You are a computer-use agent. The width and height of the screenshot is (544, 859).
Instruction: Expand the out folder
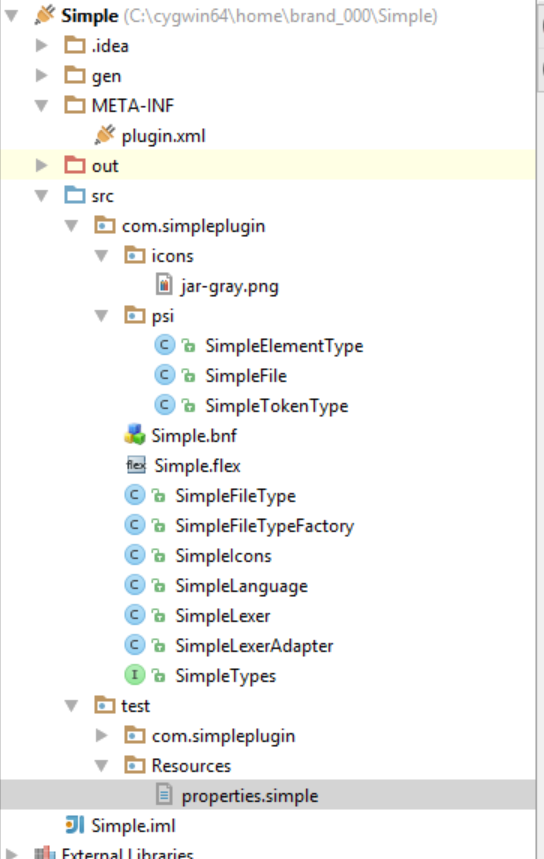coord(42,165)
